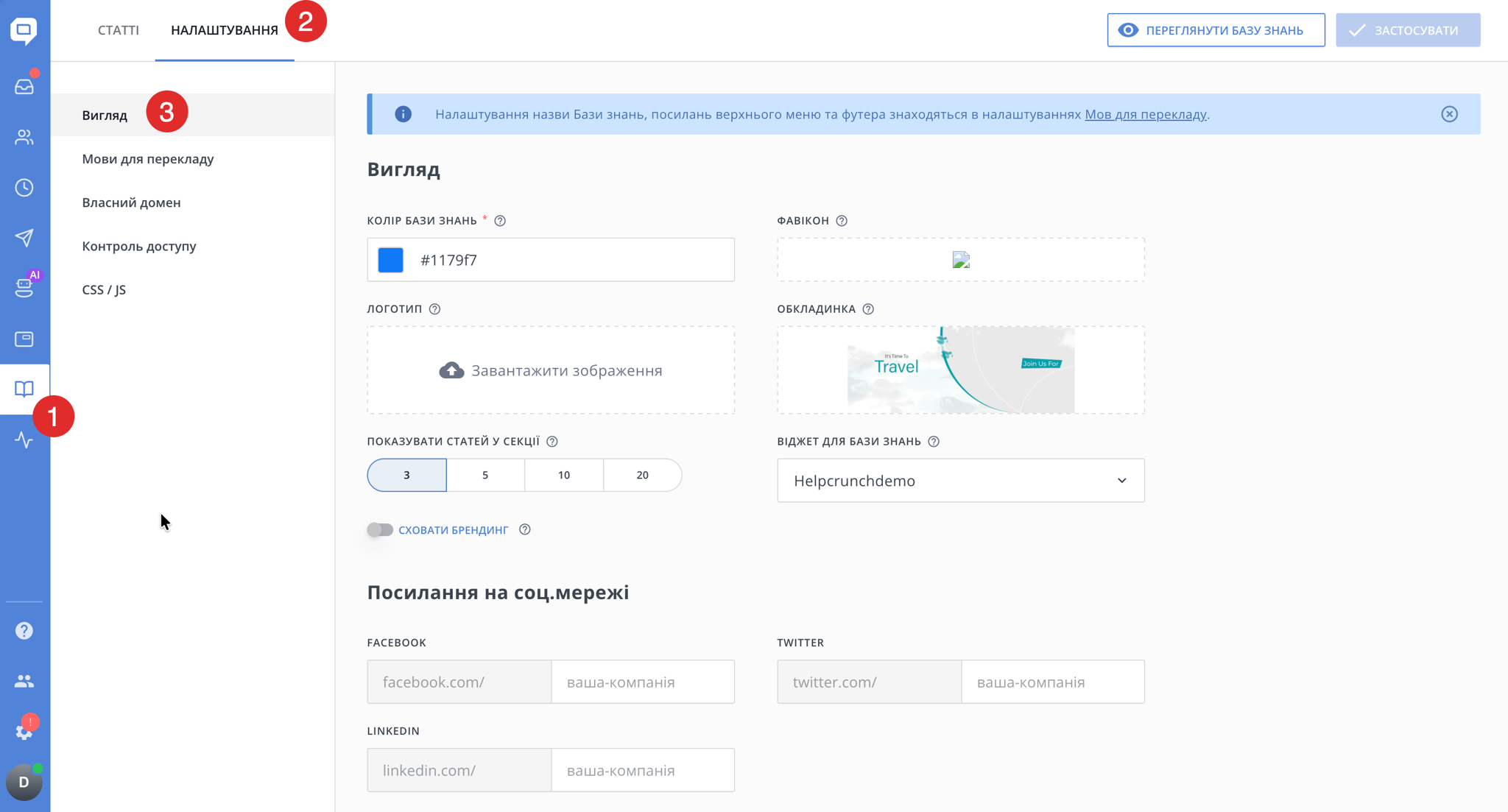Toggle the Сховати брендинг switch

tap(380, 530)
